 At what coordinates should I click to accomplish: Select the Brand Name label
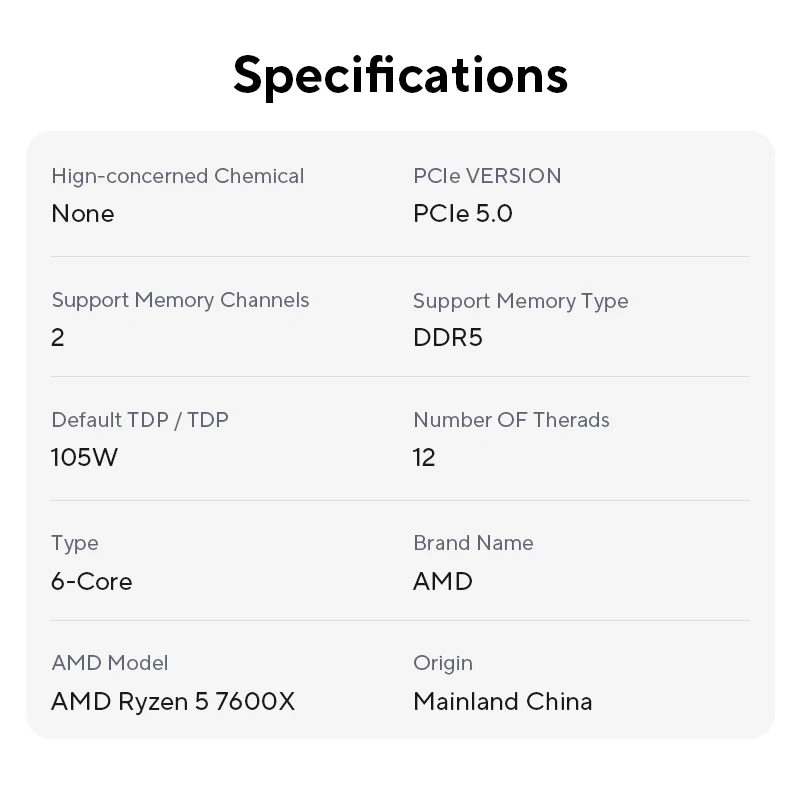pyautogui.click(x=473, y=543)
